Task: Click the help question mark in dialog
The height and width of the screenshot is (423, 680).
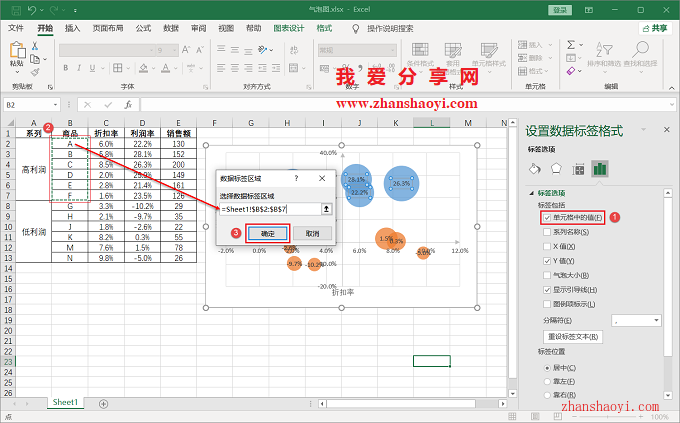Action: click(297, 178)
